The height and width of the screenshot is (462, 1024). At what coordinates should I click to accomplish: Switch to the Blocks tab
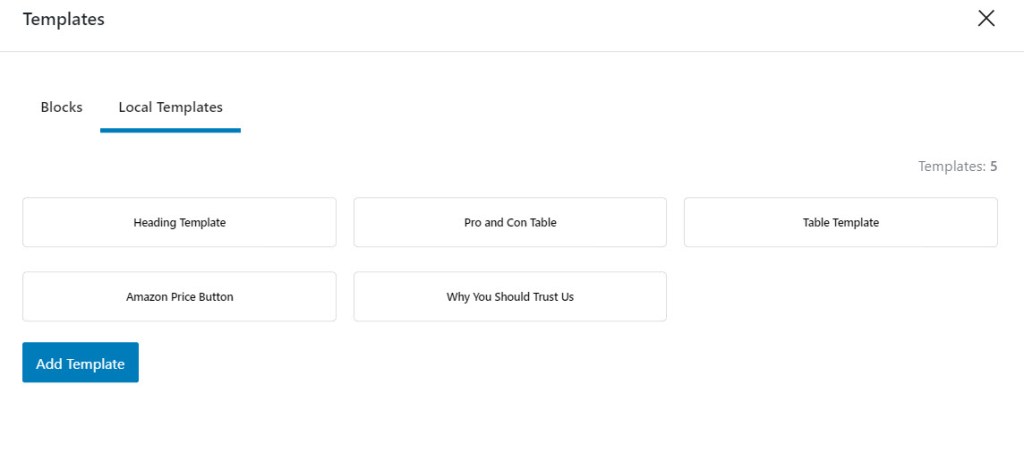click(x=61, y=107)
